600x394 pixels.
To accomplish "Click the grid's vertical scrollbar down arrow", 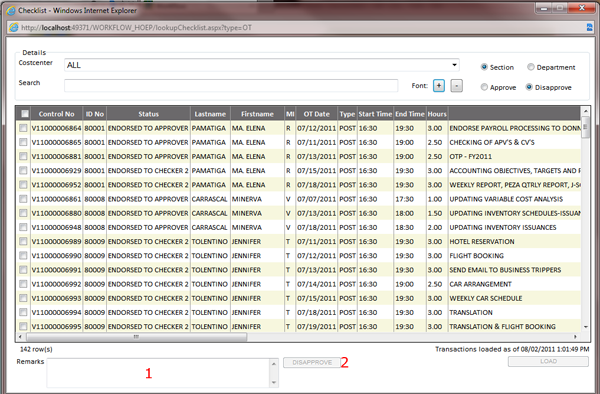I will pos(585,327).
